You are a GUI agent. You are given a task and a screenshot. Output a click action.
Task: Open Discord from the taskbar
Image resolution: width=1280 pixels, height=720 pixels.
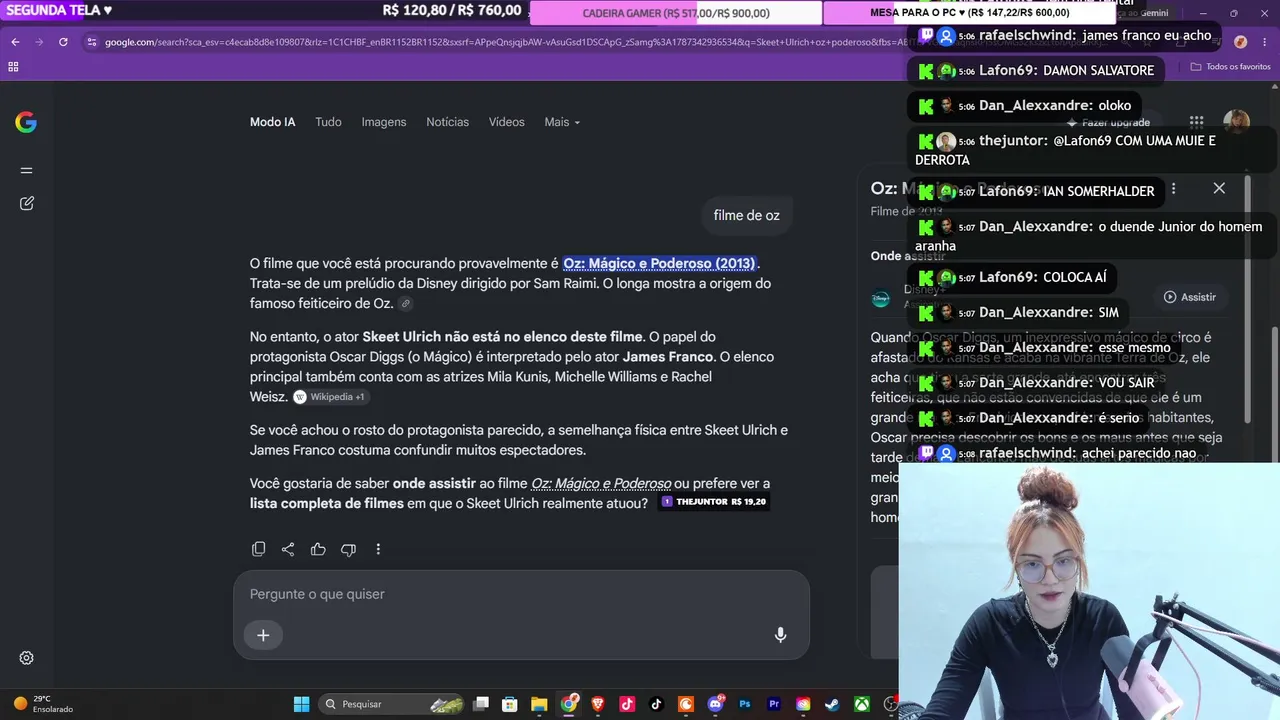(716, 704)
